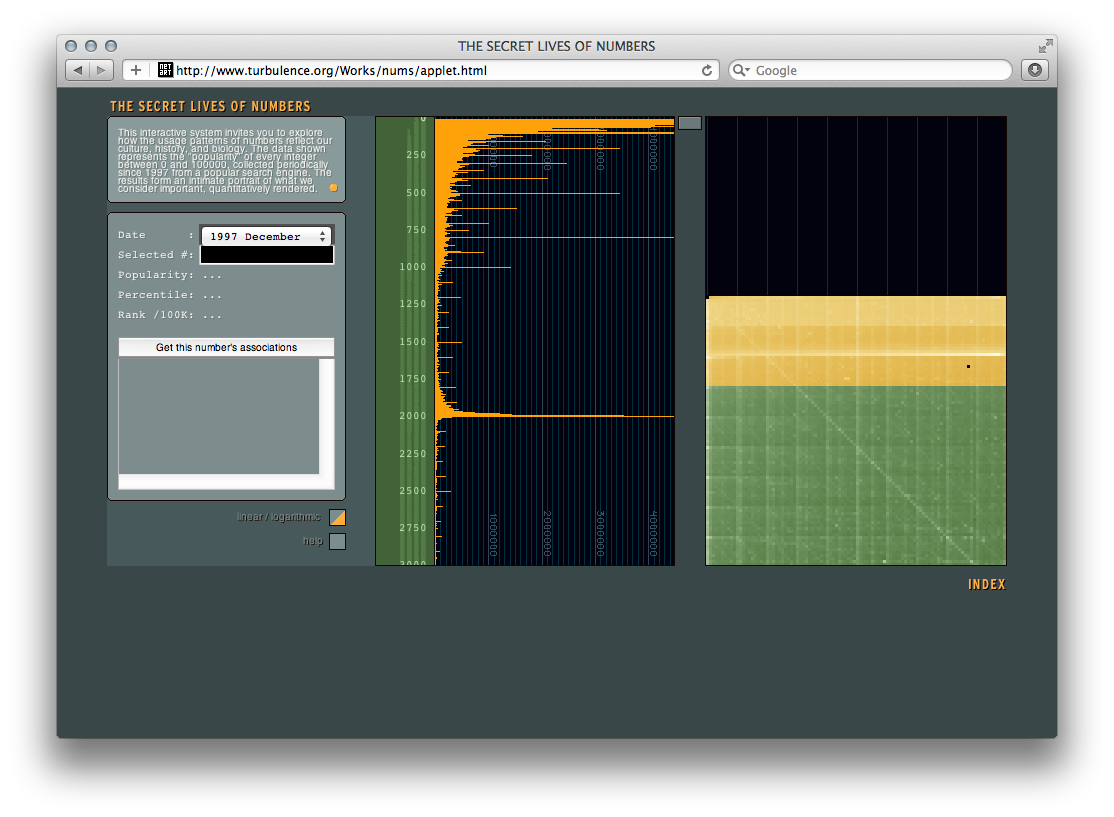Click the site favicon in address bar

(x=165, y=70)
